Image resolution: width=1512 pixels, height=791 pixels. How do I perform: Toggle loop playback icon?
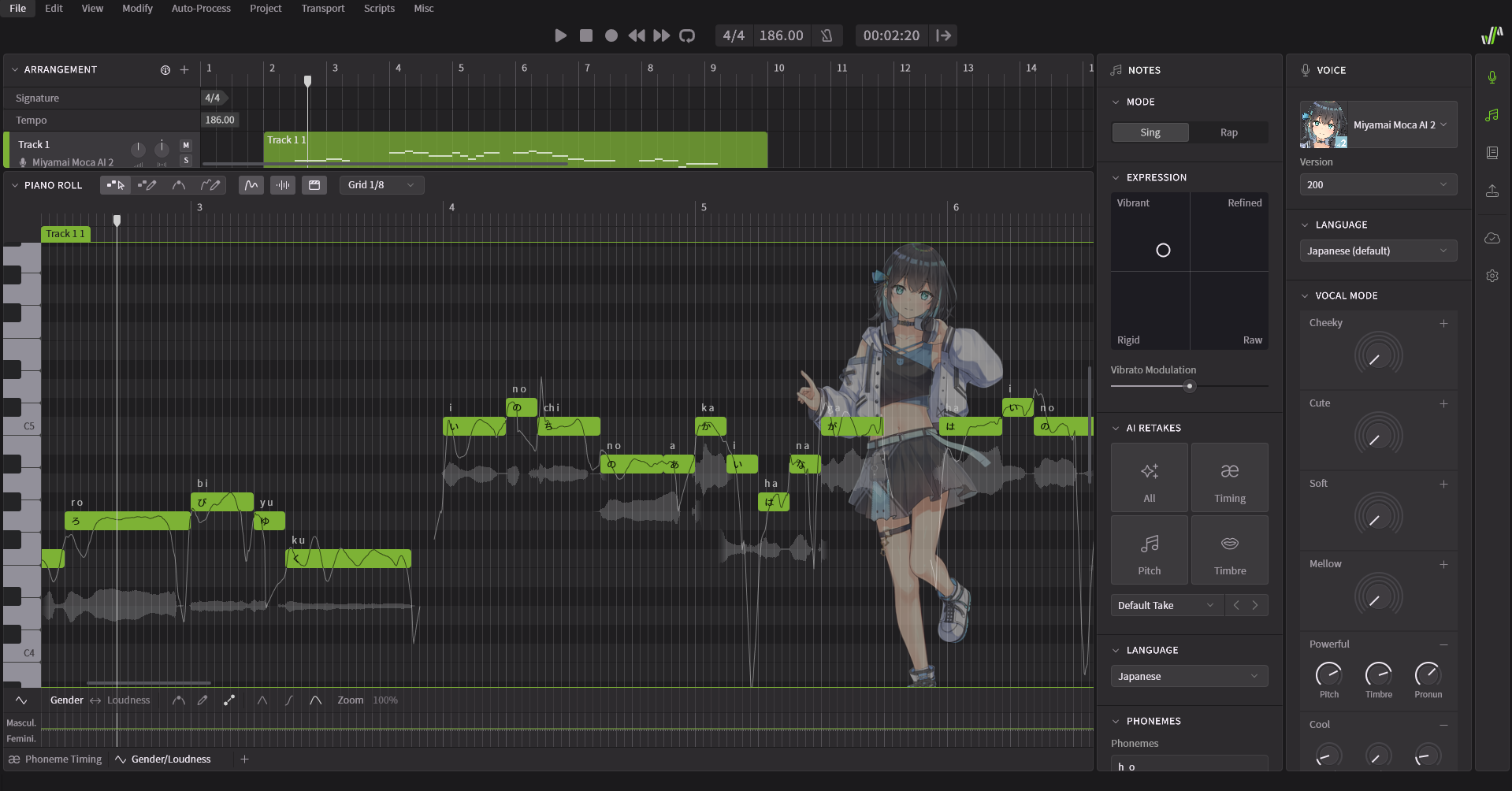click(x=687, y=35)
